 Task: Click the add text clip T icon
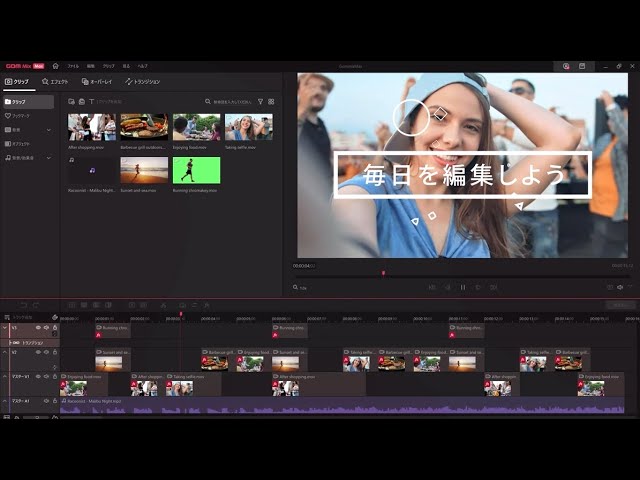click(x=91, y=102)
